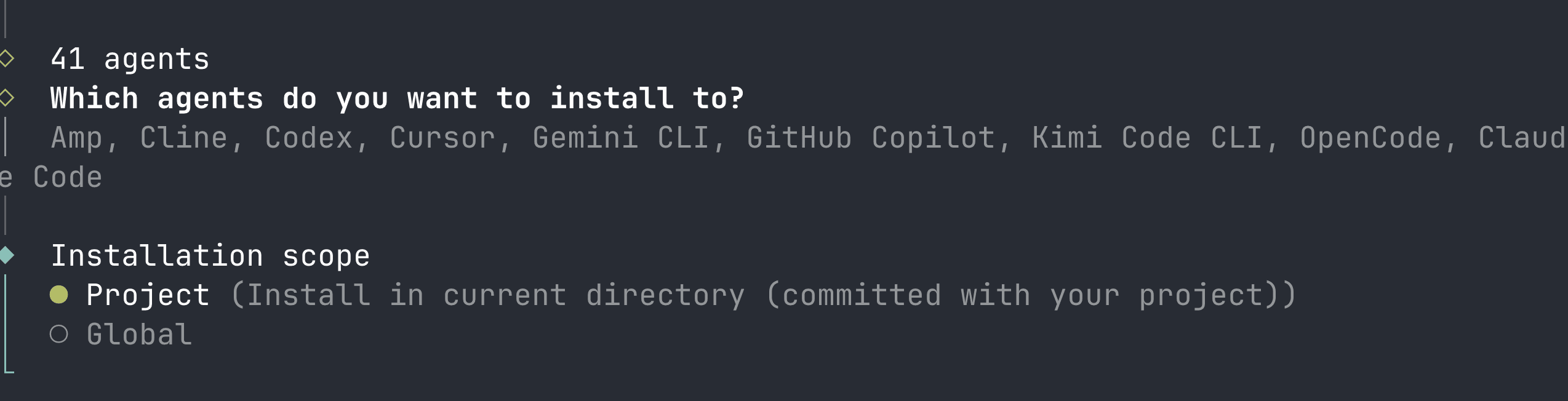
Task: Choose the "Global" option label
Action: click(x=139, y=334)
